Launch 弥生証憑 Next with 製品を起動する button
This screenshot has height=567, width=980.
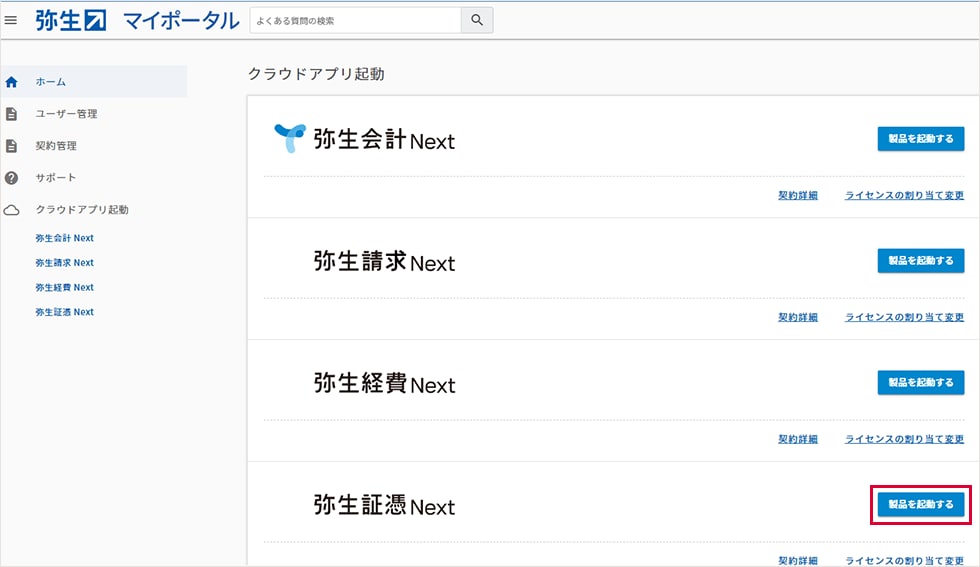pos(920,504)
